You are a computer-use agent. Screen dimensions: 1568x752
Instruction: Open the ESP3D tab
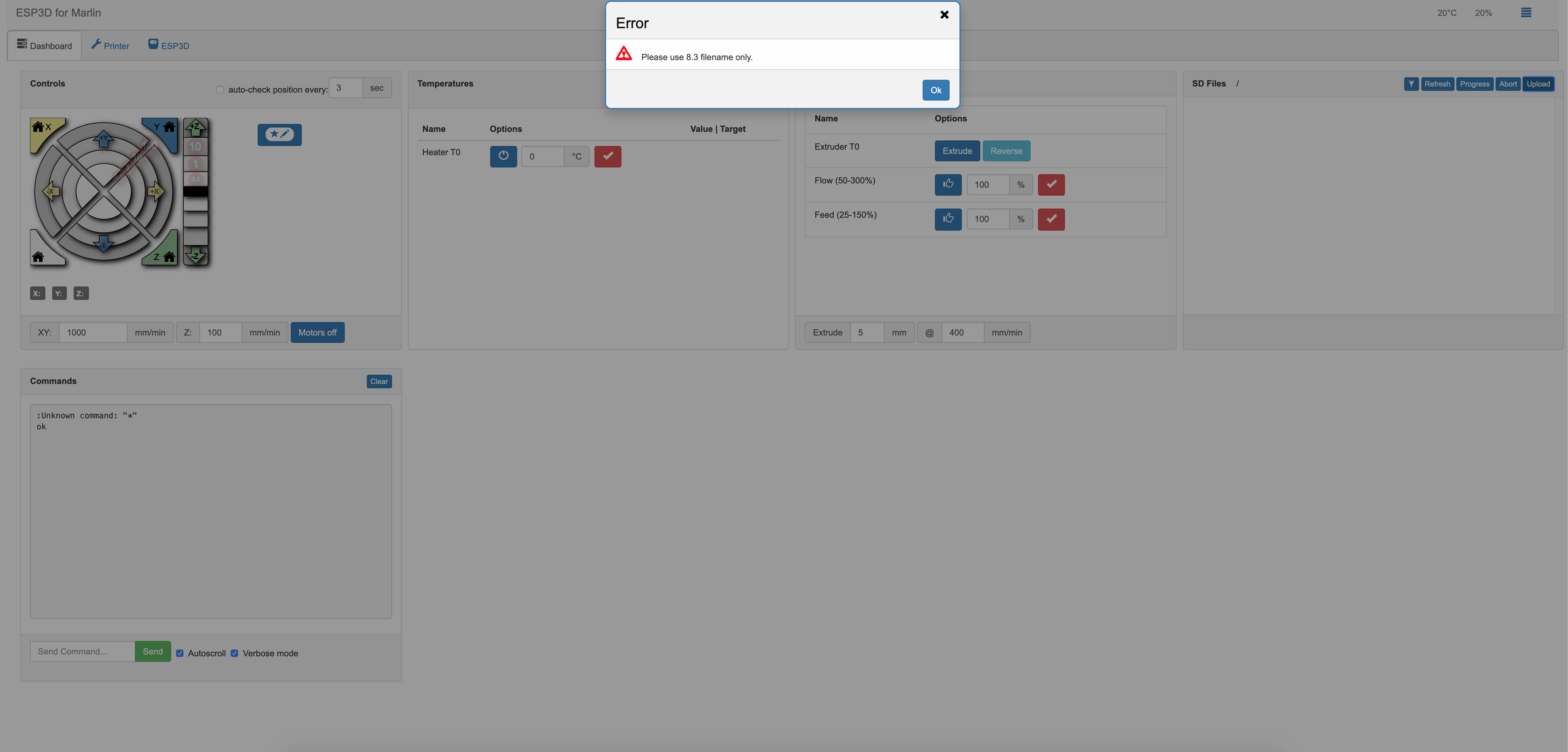coord(169,45)
